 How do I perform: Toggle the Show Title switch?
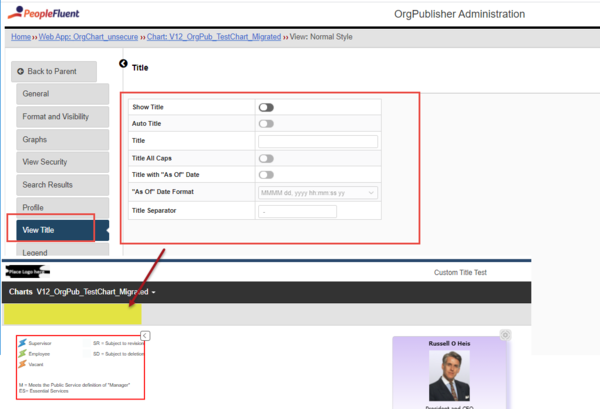[266, 108]
